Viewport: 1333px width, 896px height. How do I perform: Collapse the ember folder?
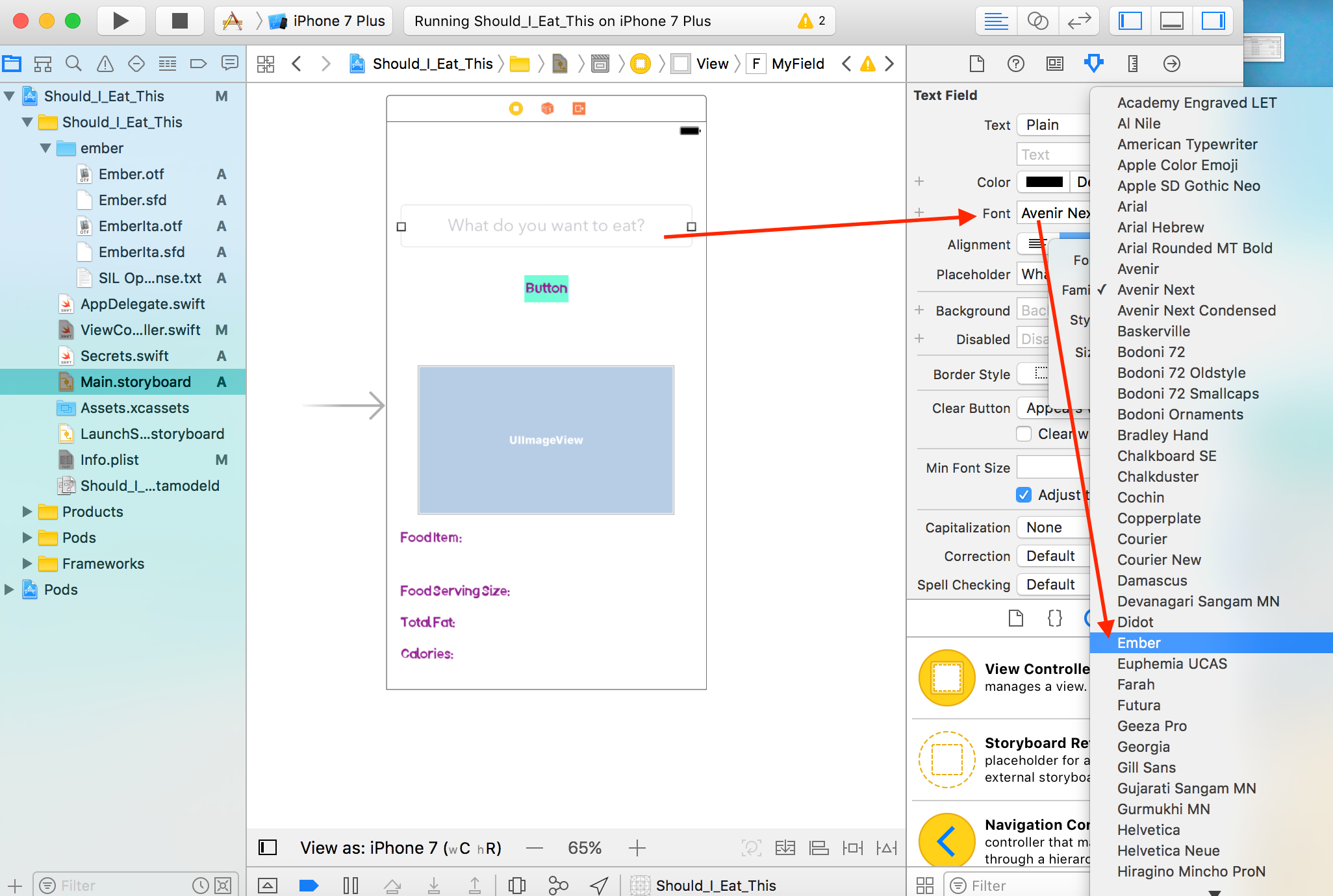click(45, 148)
